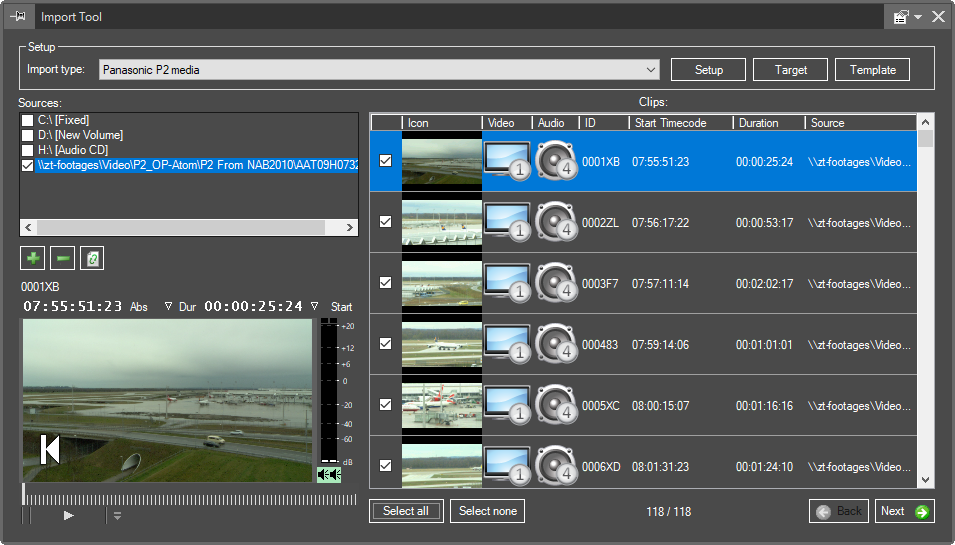
Task: Click the pin icon in title bar
Action: (18, 16)
